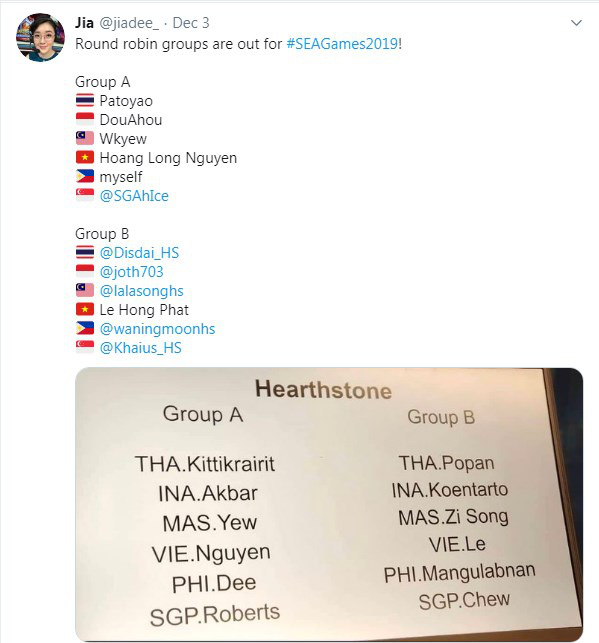The height and width of the screenshot is (643, 599).
Task: Open the Dec 3 tweet timestamp
Action: 191,23
